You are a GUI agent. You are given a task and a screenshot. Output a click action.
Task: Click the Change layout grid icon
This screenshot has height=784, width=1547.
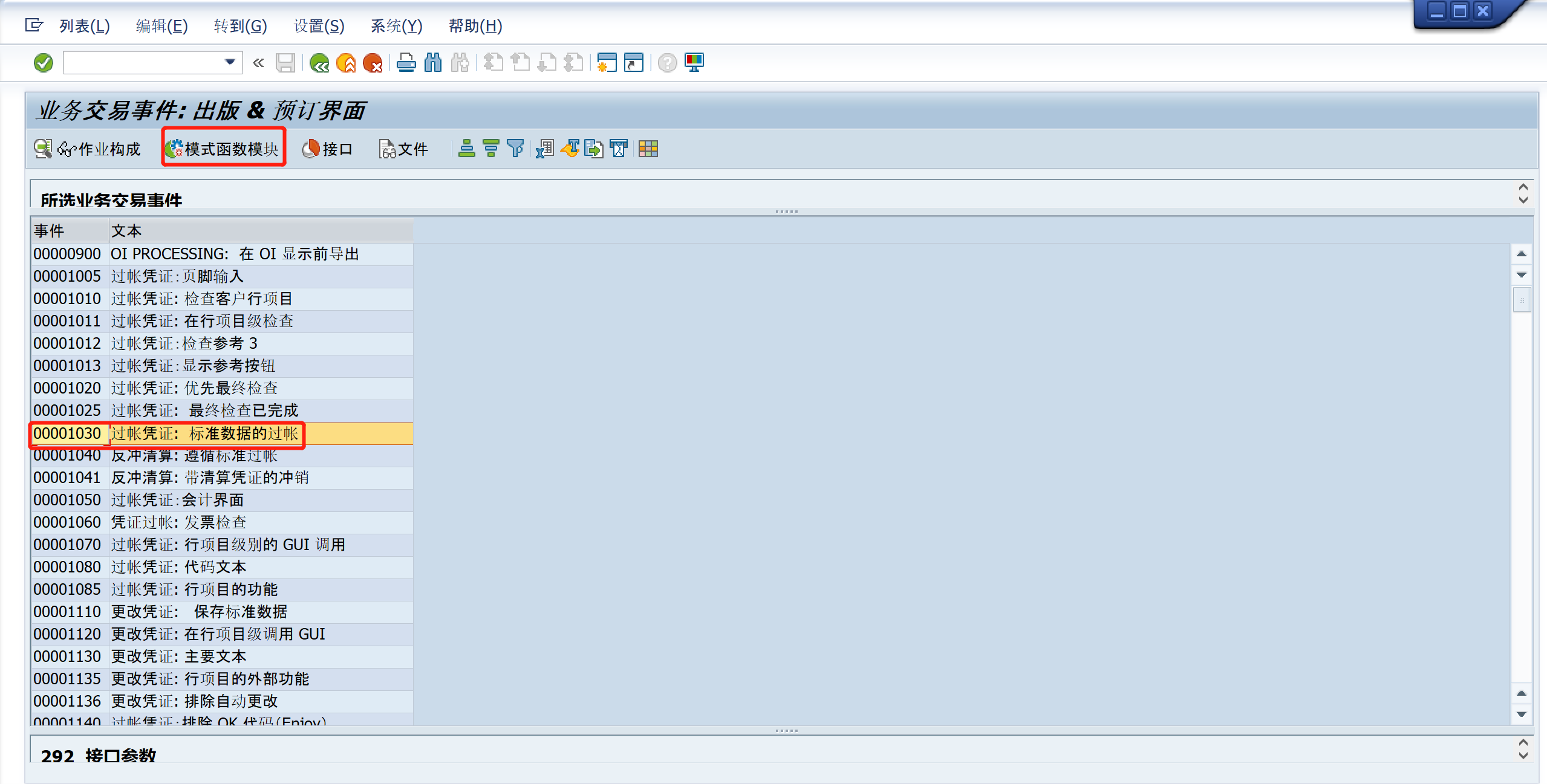point(648,149)
